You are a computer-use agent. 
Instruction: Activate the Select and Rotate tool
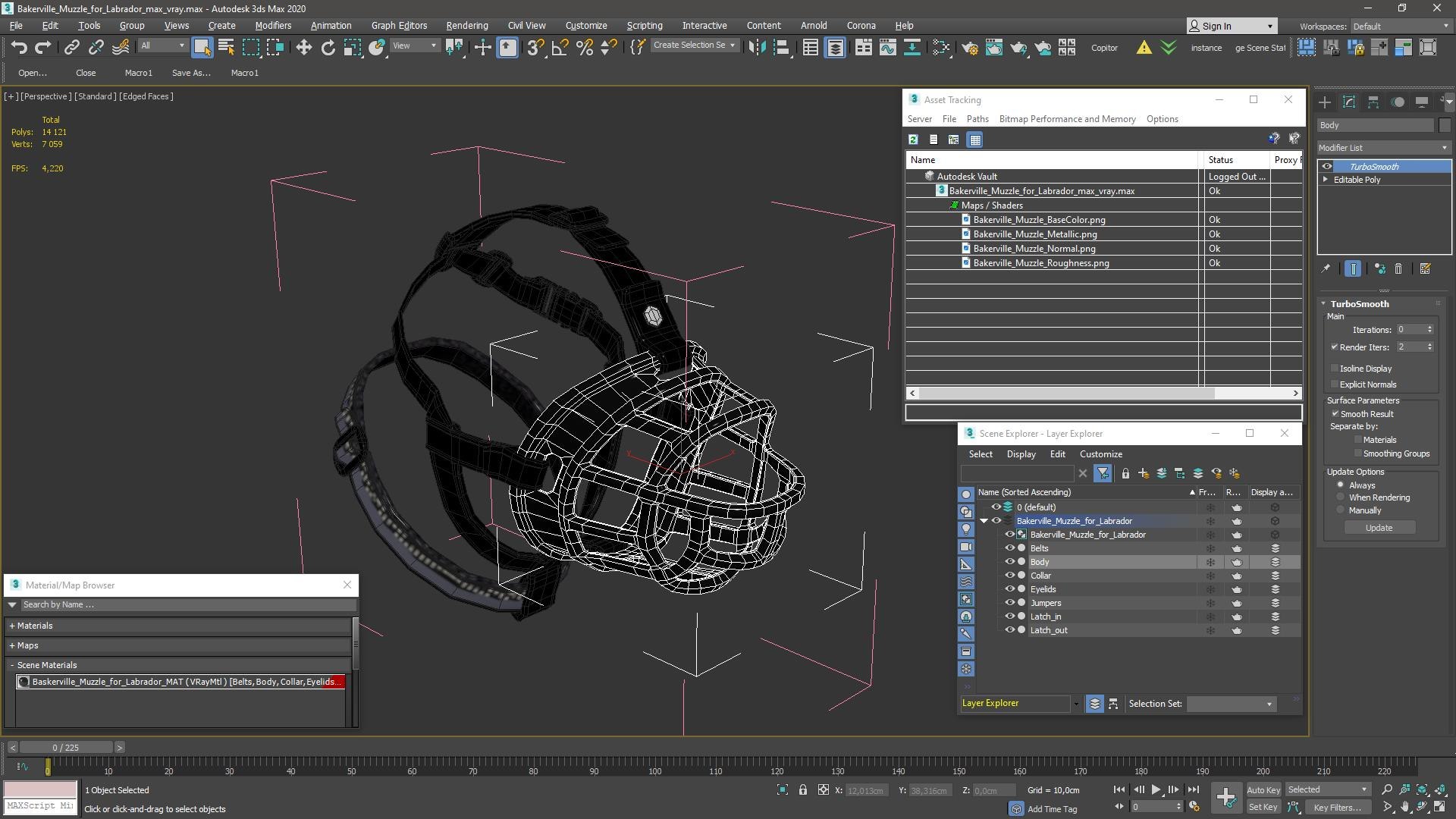click(328, 48)
